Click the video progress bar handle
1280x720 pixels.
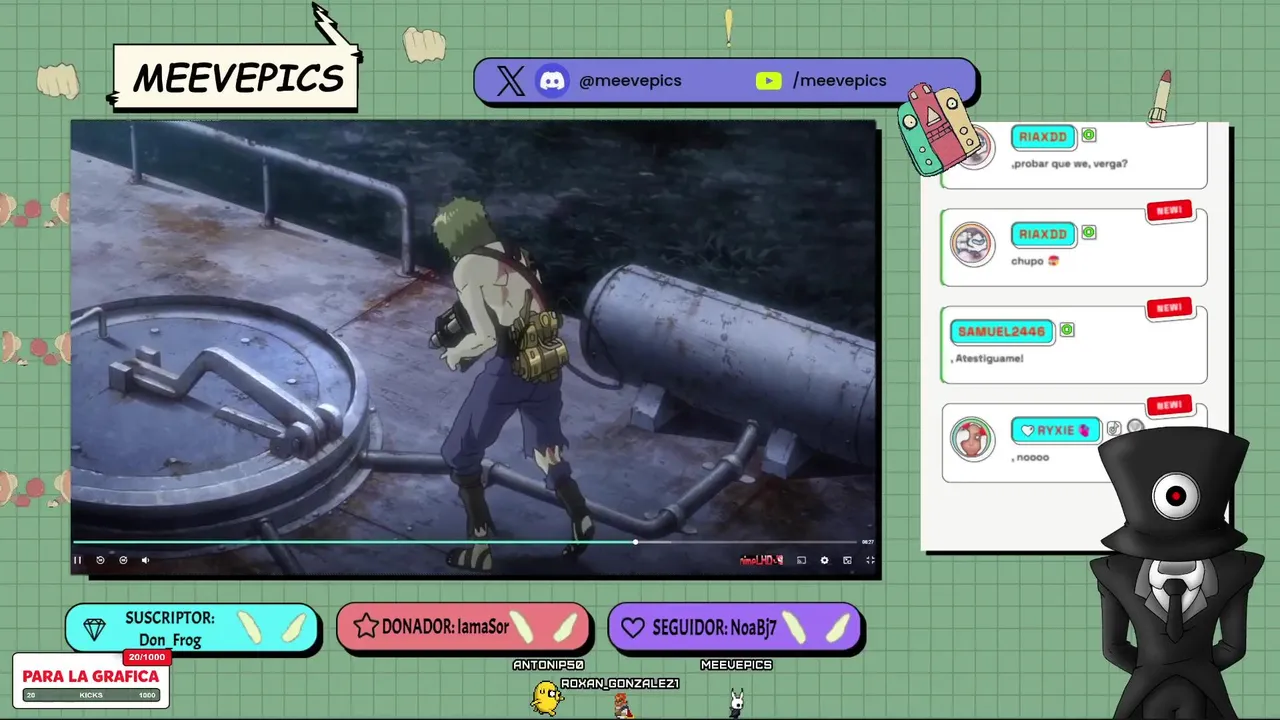coord(635,542)
